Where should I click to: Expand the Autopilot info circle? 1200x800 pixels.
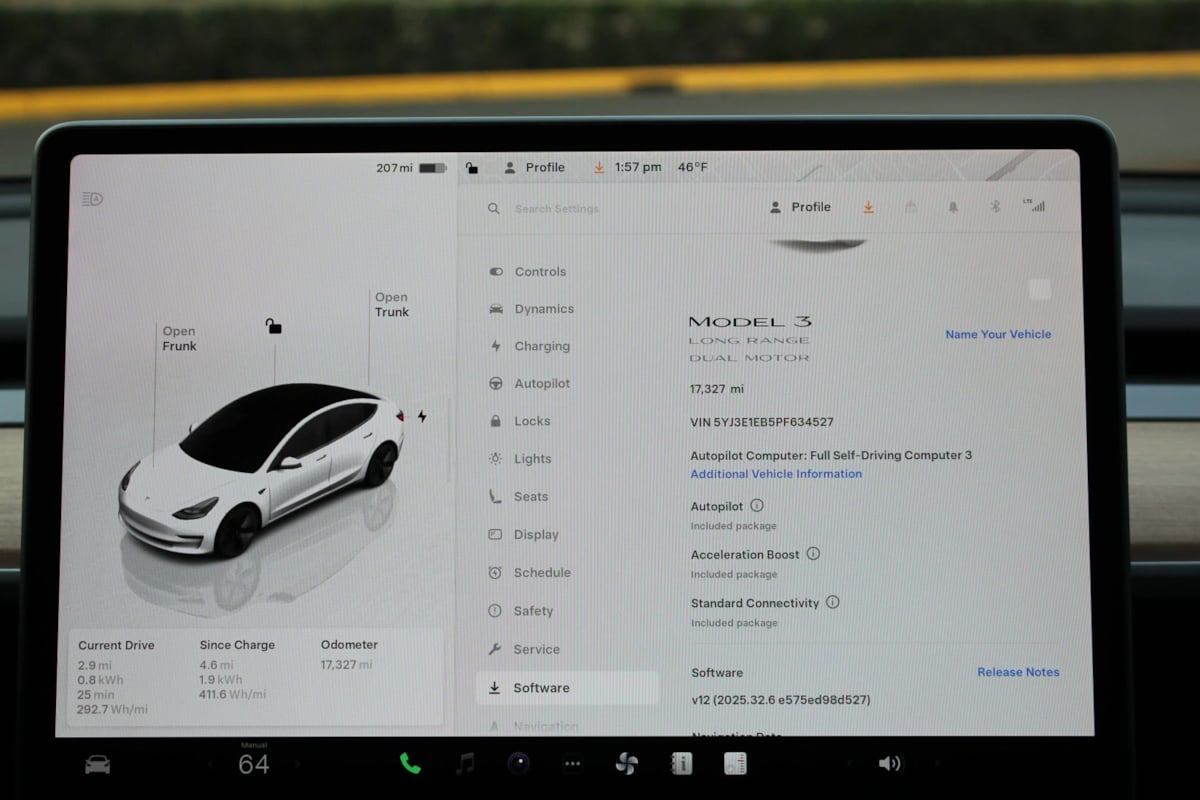[x=757, y=506]
